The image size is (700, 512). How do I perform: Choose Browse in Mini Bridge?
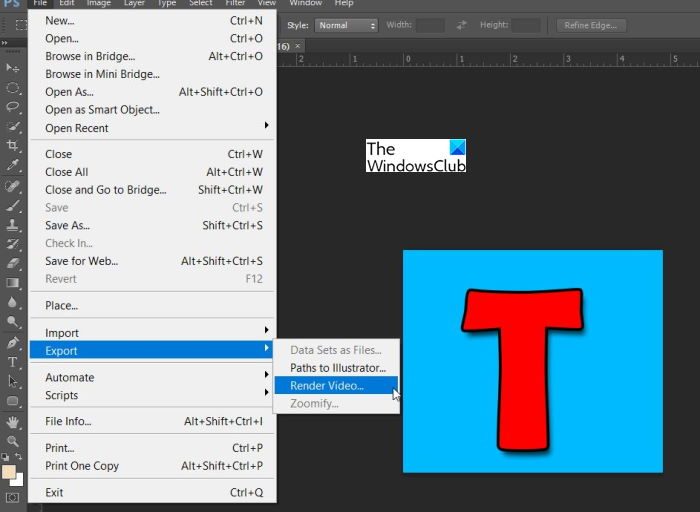click(x=152, y=74)
